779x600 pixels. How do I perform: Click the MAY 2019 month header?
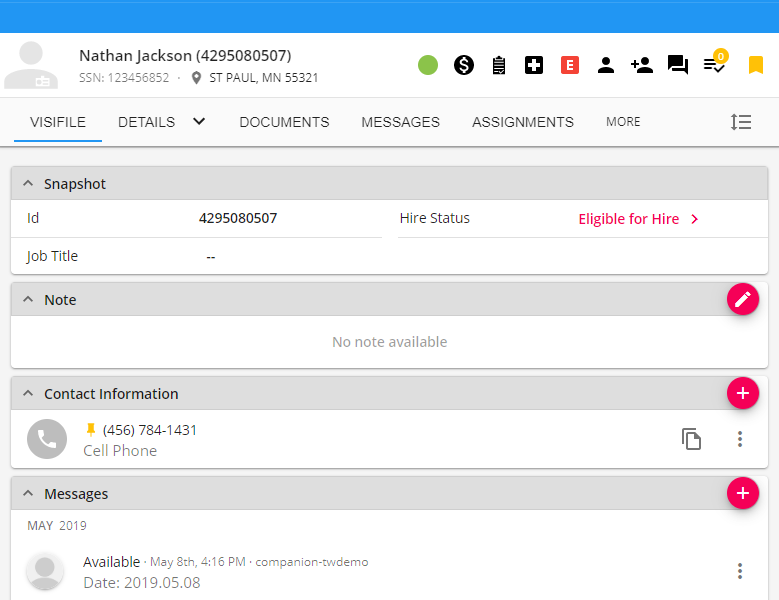coord(57,525)
